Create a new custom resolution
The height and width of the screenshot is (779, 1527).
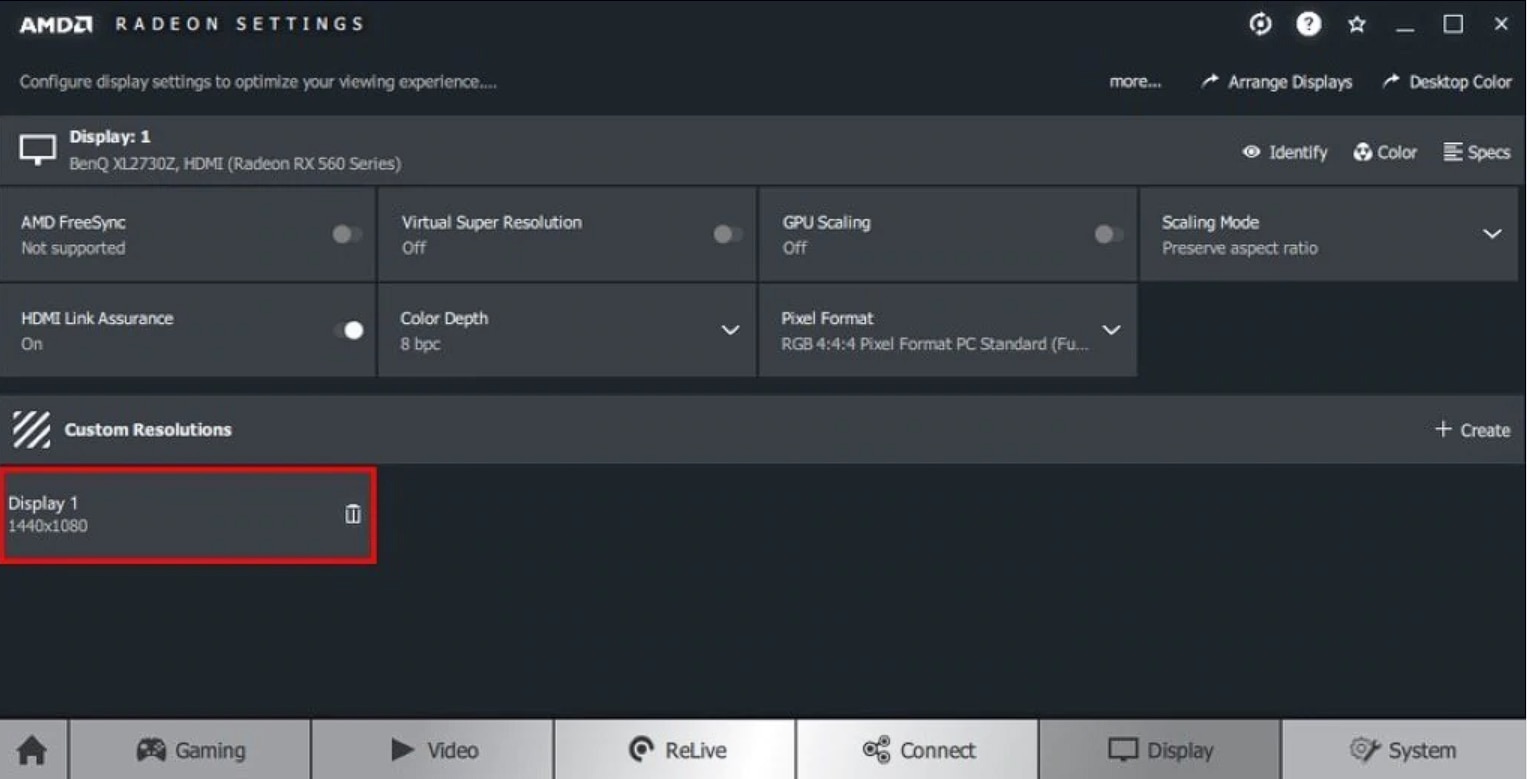1472,430
